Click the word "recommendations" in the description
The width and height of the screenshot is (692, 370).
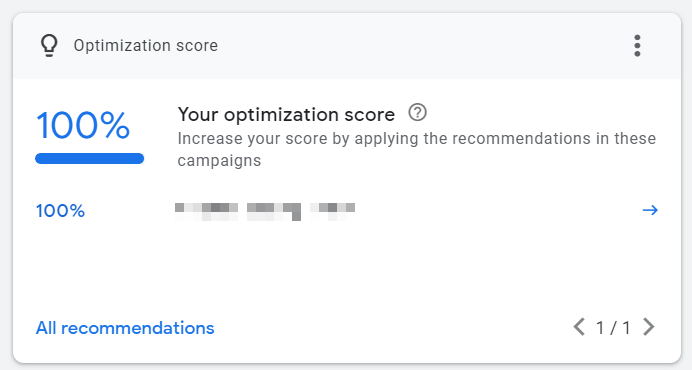pyautogui.click(x=523, y=139)
